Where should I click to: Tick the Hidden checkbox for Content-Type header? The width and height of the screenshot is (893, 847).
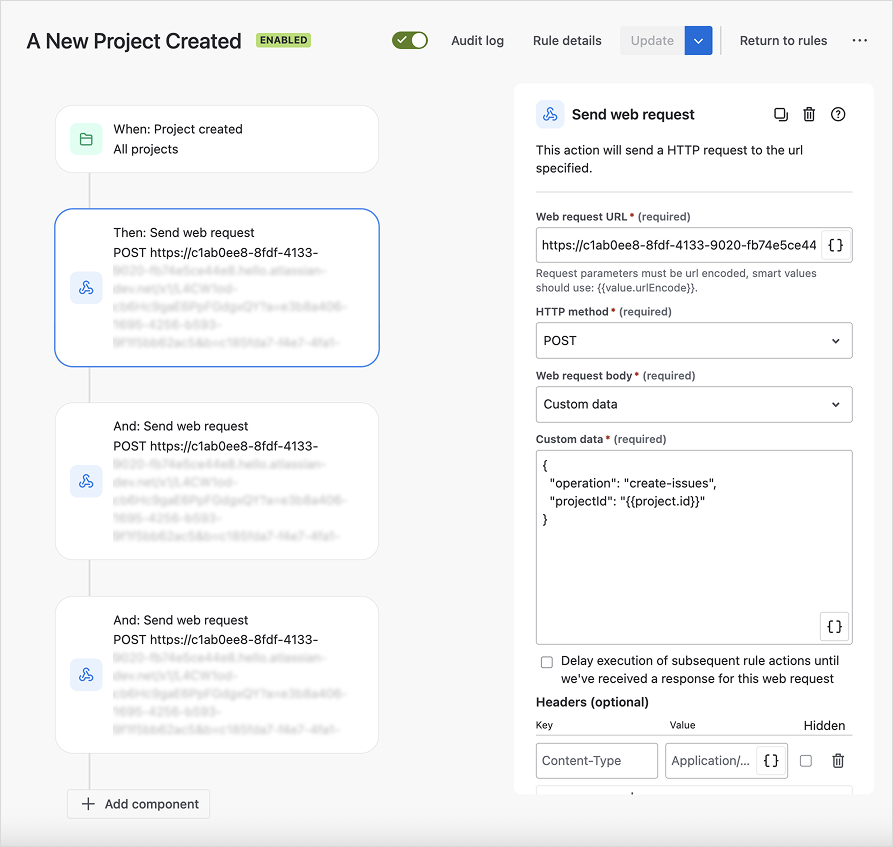(806, 761)
